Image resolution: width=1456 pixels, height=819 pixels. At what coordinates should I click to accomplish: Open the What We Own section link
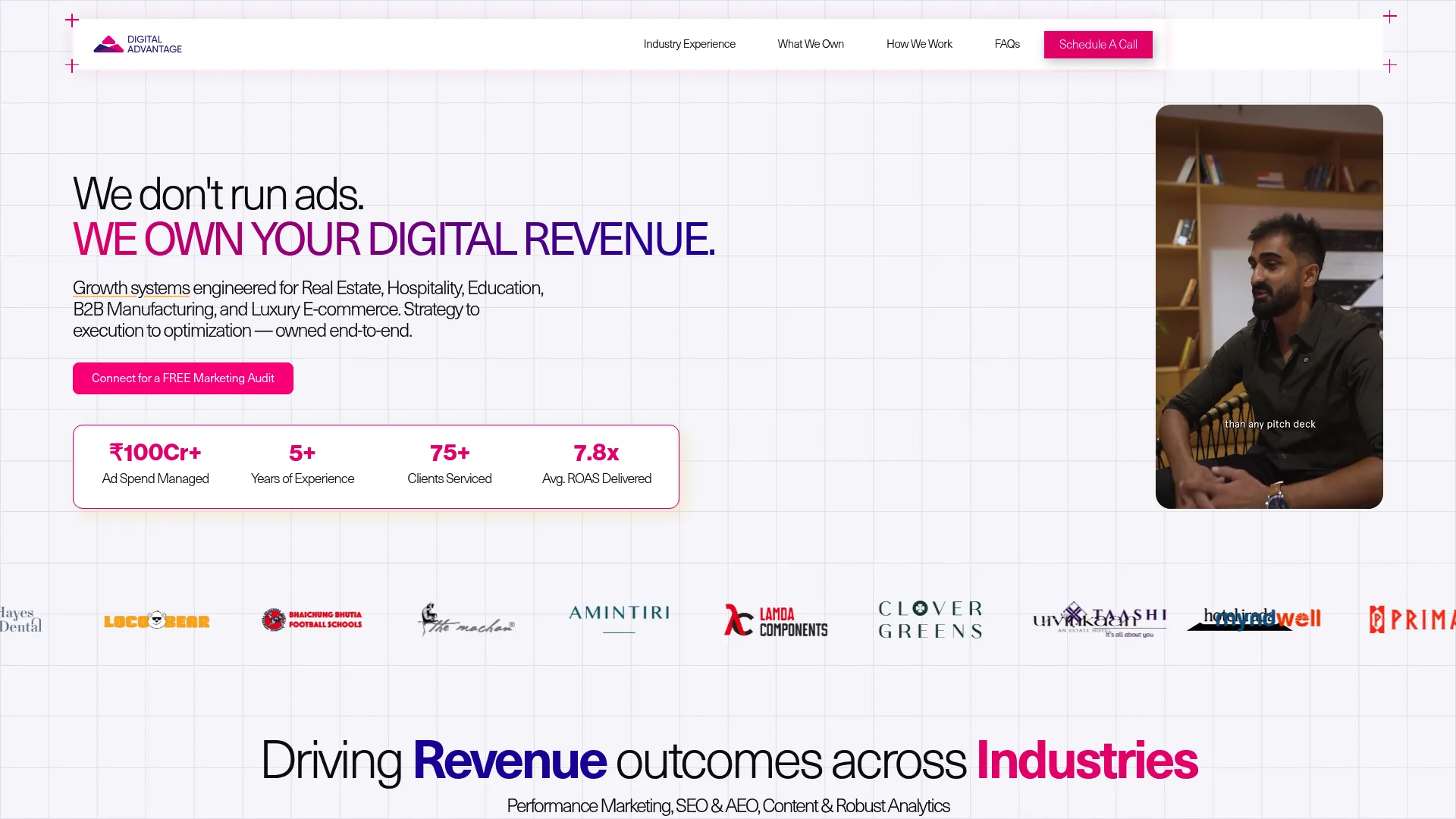(x=811, y=44)
